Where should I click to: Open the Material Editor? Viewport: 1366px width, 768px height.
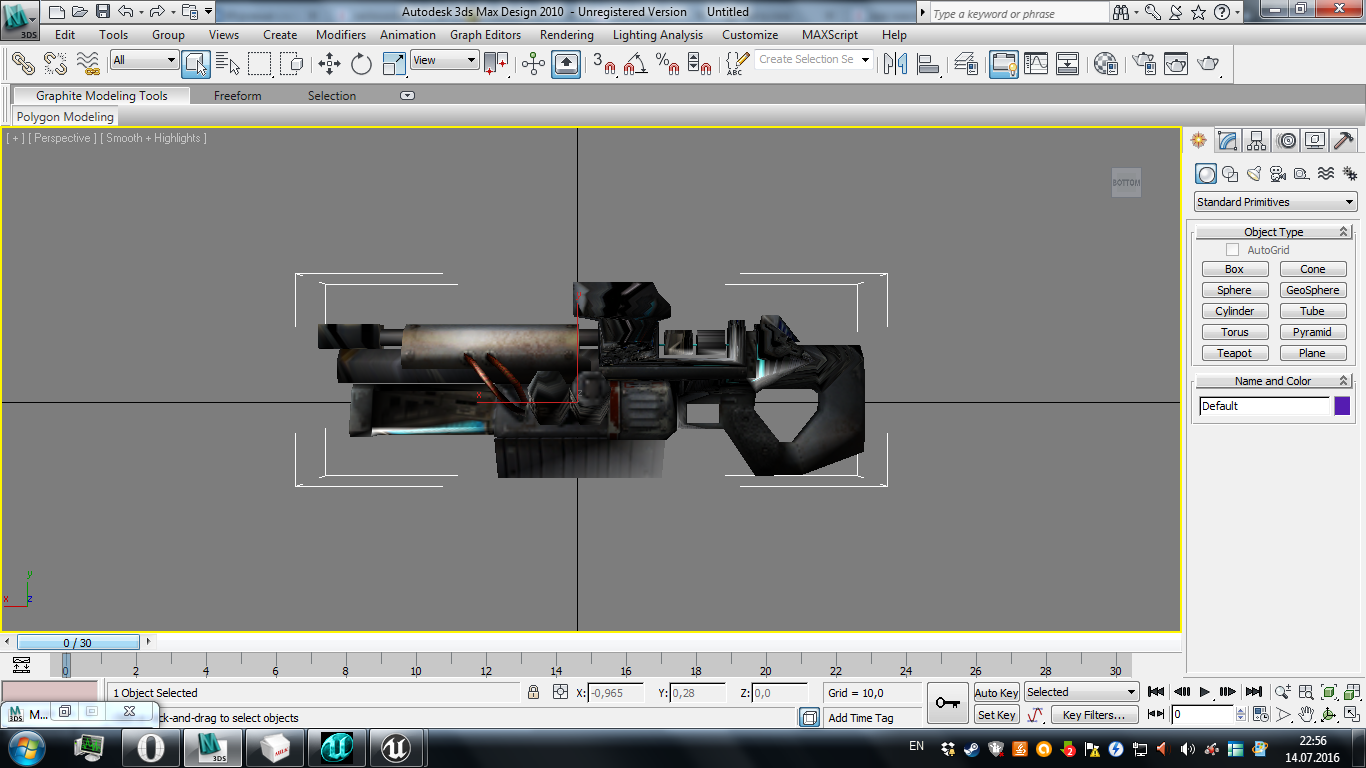(1106, 64)
